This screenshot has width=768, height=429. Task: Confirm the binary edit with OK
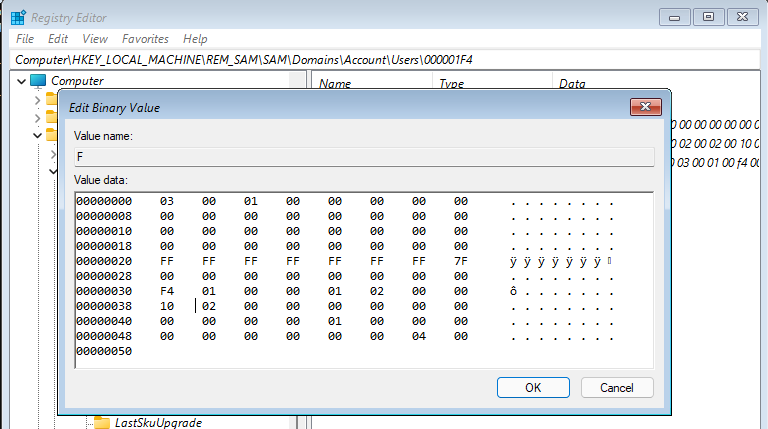533,387
